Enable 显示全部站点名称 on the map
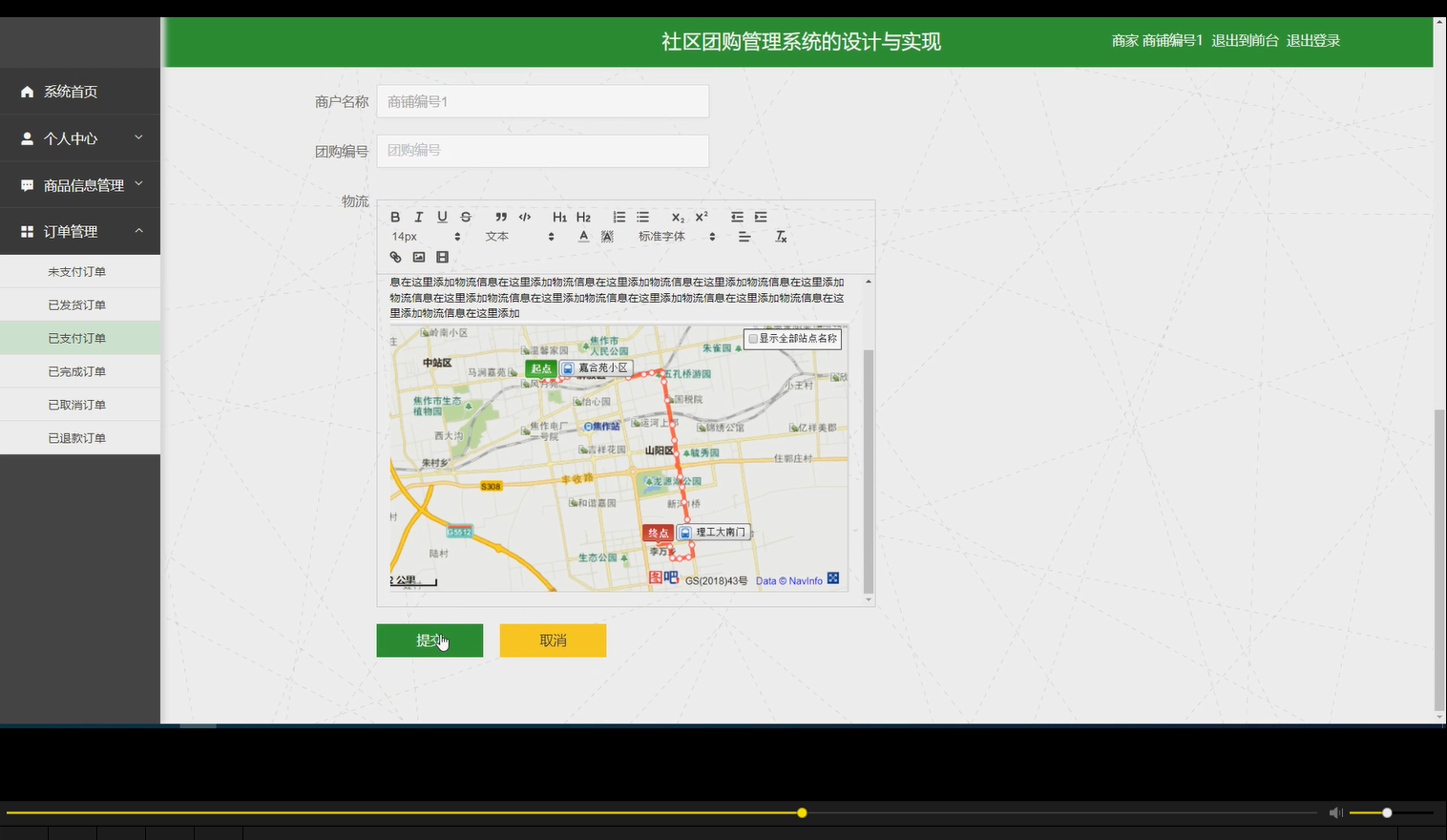 click(x=753, y=339)
